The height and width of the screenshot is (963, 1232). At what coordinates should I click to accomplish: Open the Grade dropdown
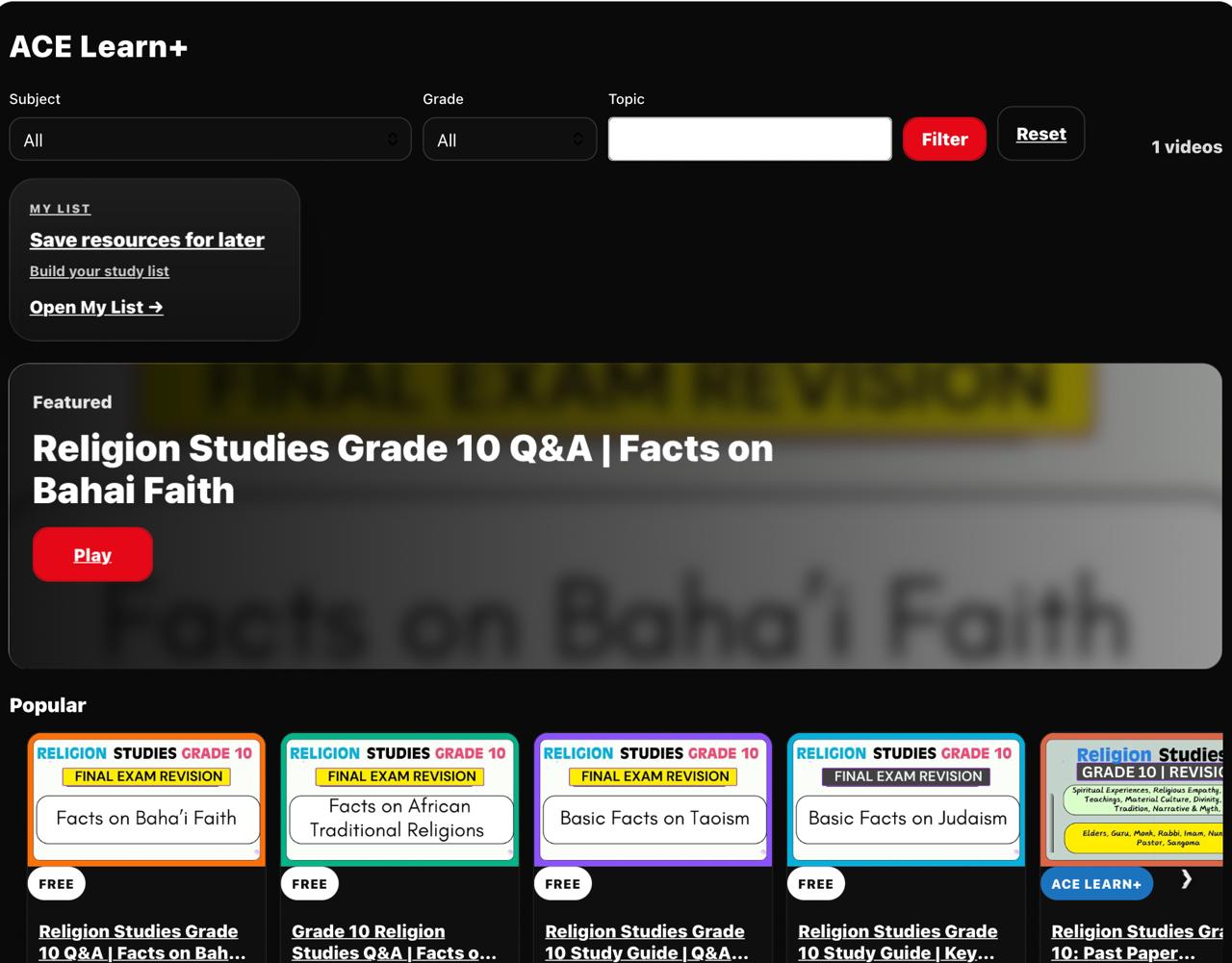(x=509, y=139)
